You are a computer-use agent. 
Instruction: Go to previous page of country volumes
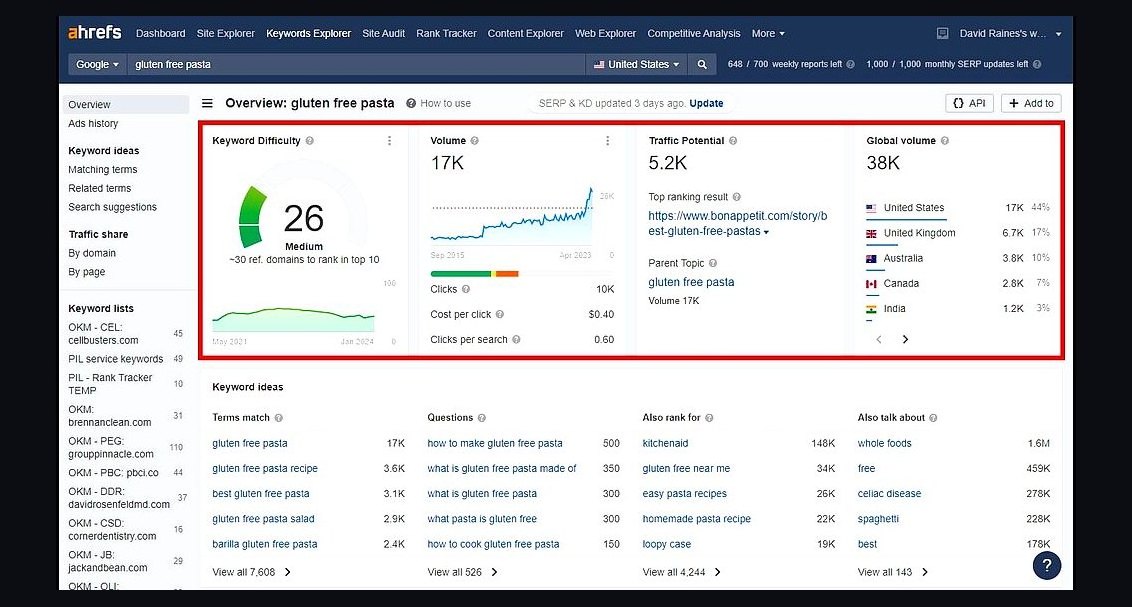coord(879,339)
